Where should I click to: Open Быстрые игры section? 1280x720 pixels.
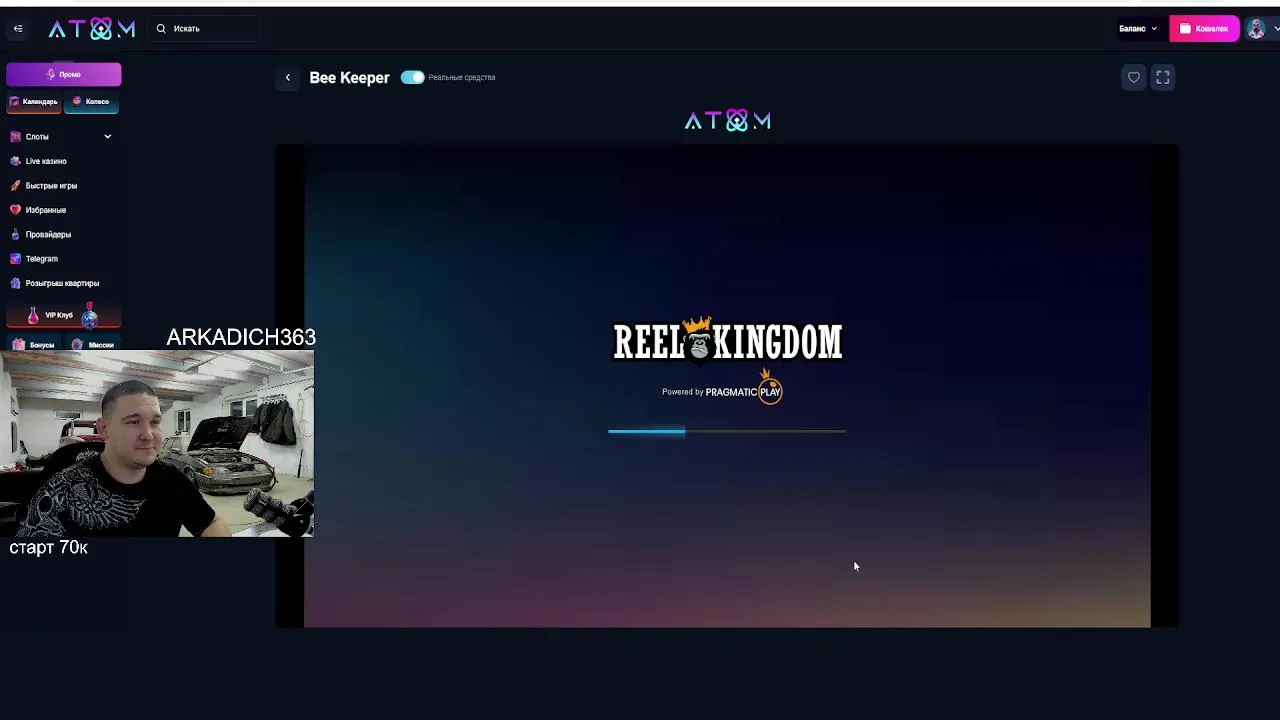[51, 186]
